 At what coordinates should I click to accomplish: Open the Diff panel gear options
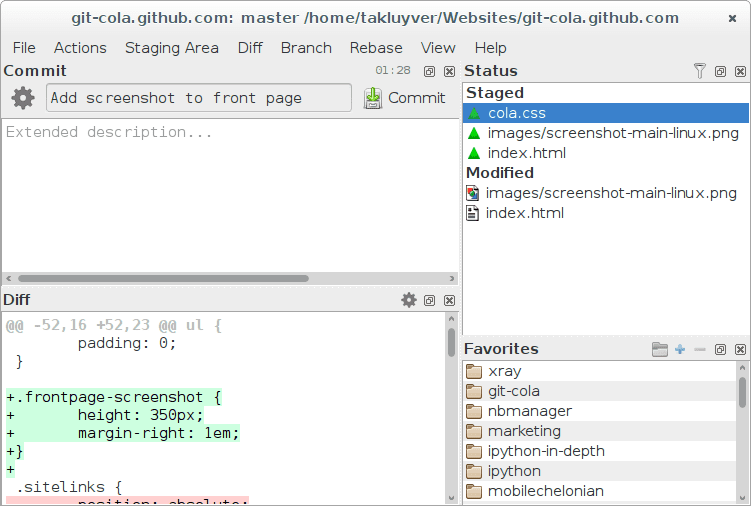click(x=409, y=300)
